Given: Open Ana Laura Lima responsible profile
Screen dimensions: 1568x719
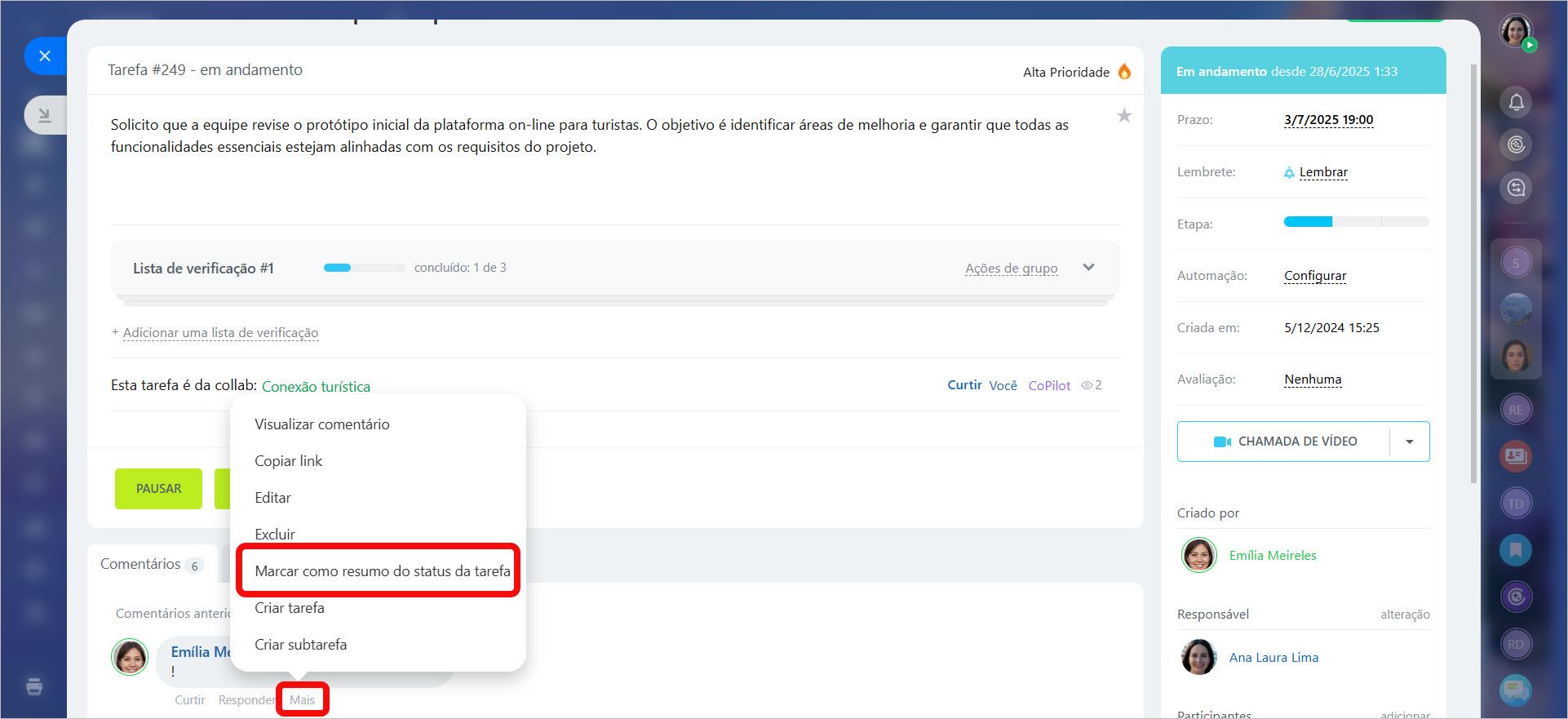Looking at the screenshot, I should pyautogui.click(x=1273, y=658).
